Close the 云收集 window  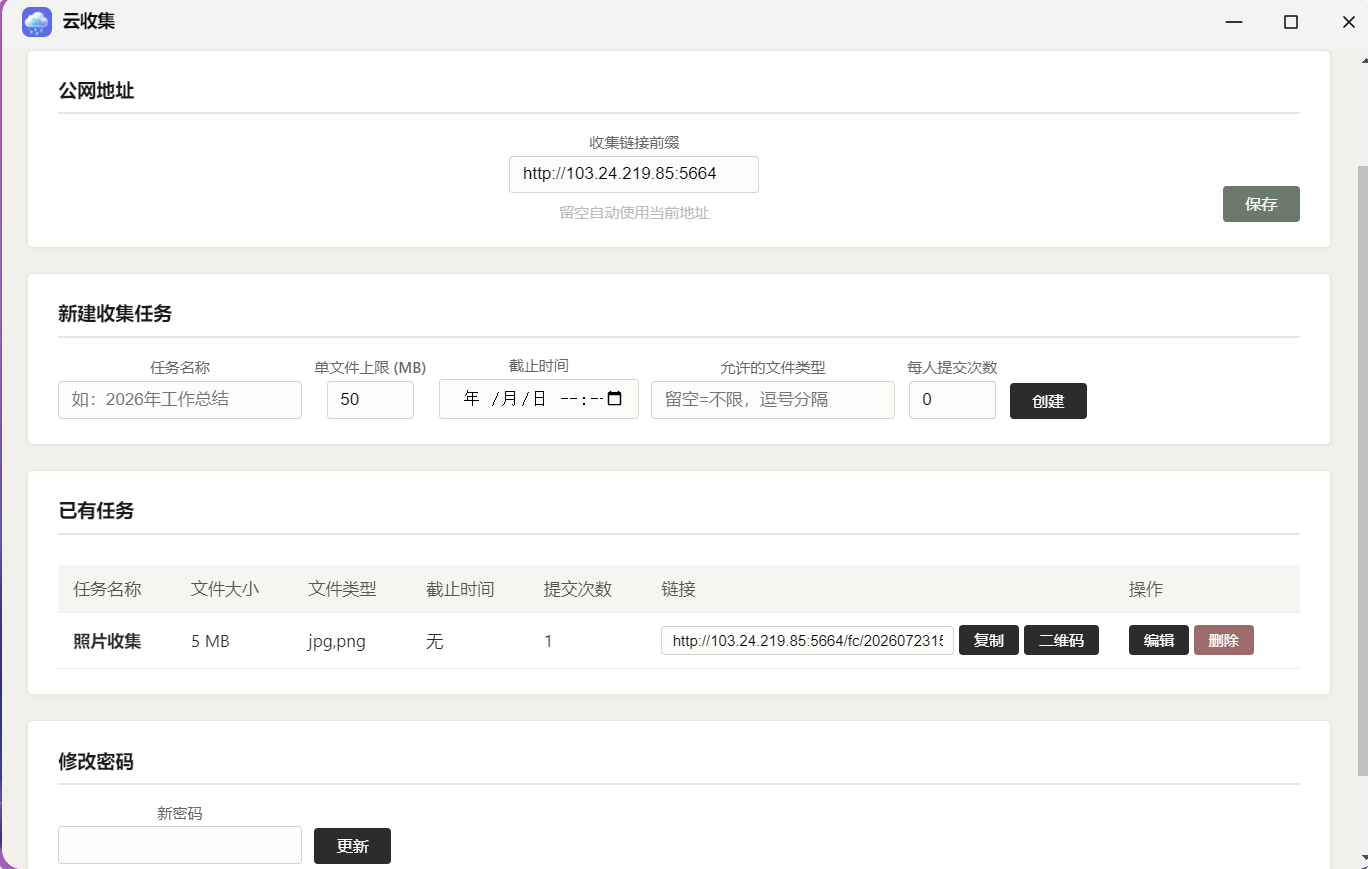click(x=1348, y=22)
